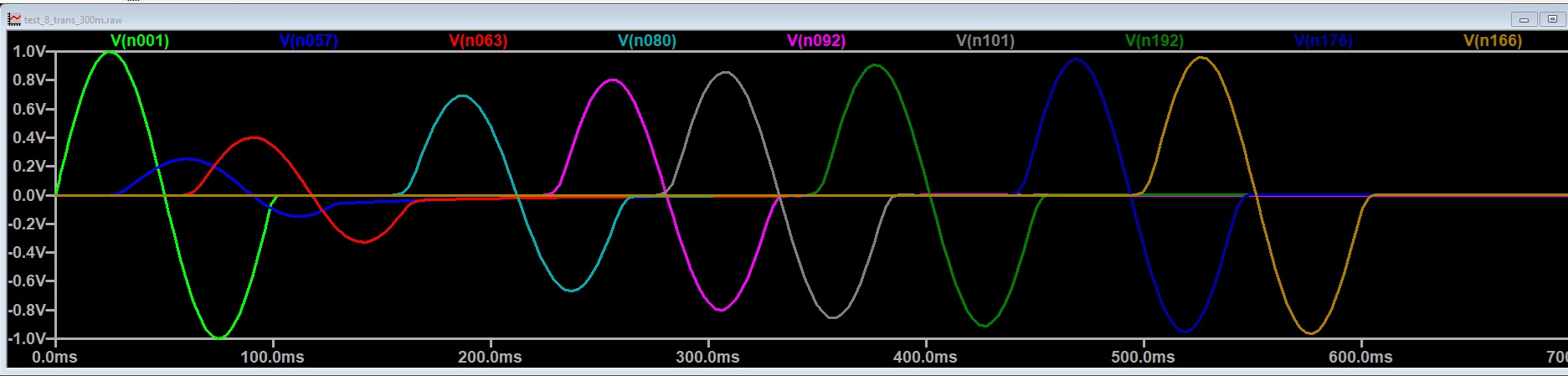The height and width of the screenshot is (376, 1568).
Task: Maximize the waveform plot window
Action: (1551, 19)
